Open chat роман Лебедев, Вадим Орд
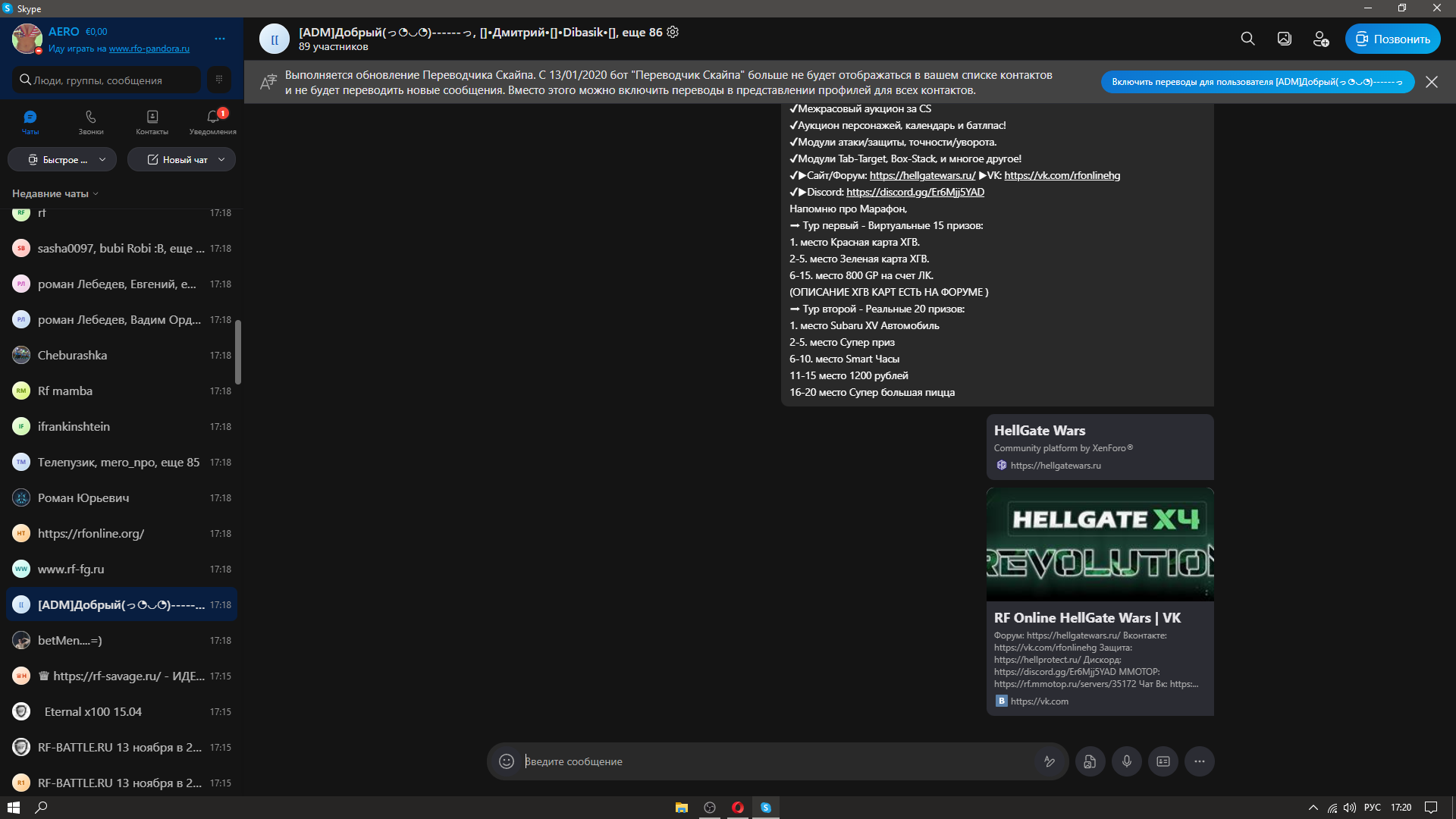This screenshot has height=819, width=1456. [121, 319]
